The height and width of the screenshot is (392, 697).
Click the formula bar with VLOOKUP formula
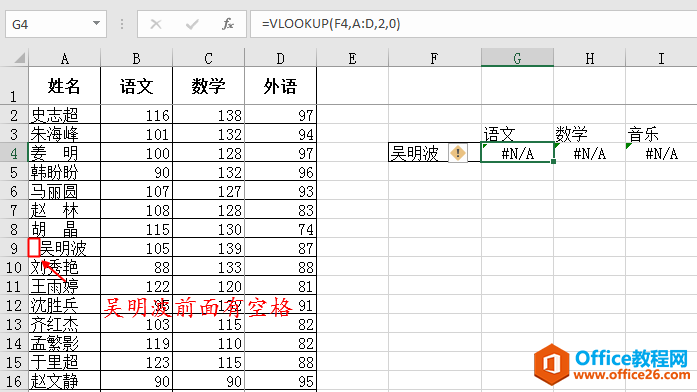tap(473, 24)
